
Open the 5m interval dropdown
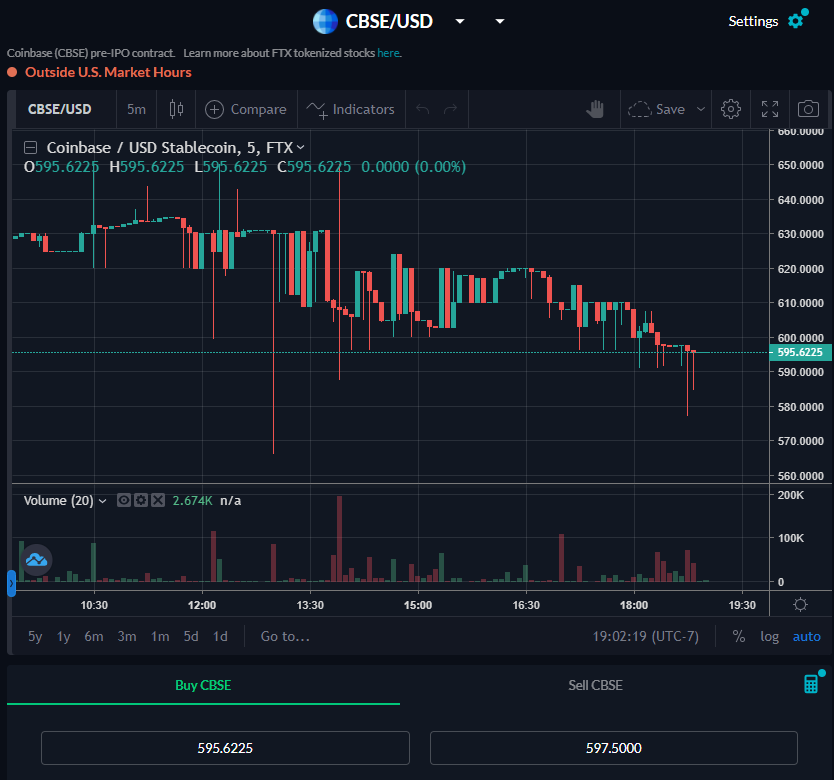click(x=136, y=109)
